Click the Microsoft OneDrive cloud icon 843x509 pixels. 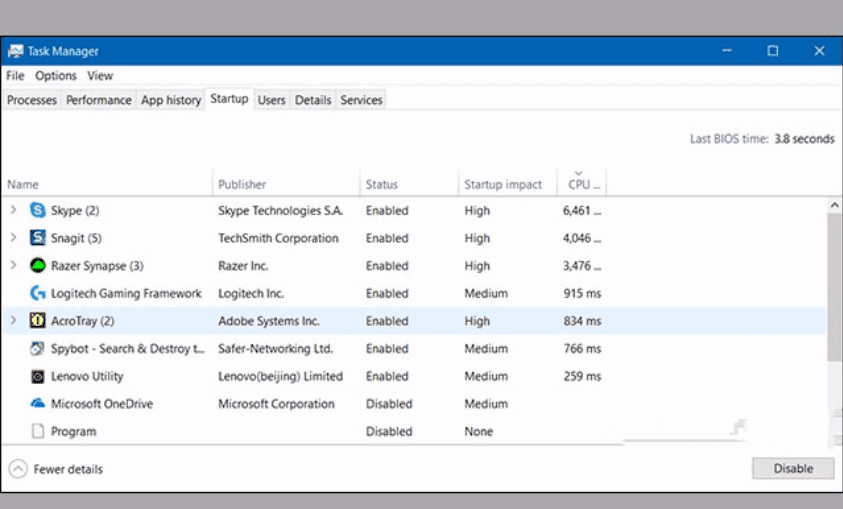(38, 403)
